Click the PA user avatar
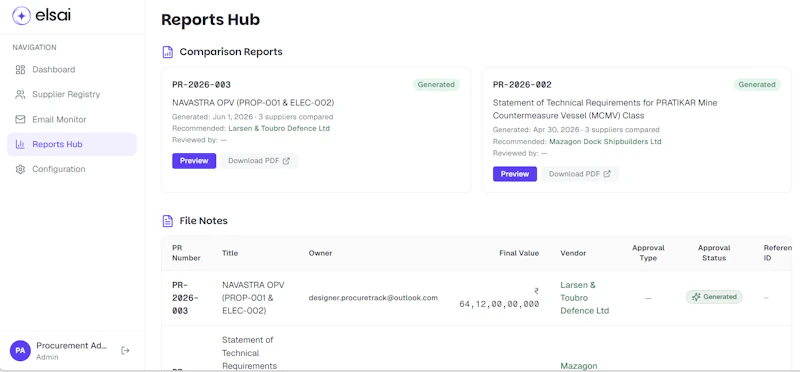The height and width of the screenshot is (372, 800). [20, 351]
